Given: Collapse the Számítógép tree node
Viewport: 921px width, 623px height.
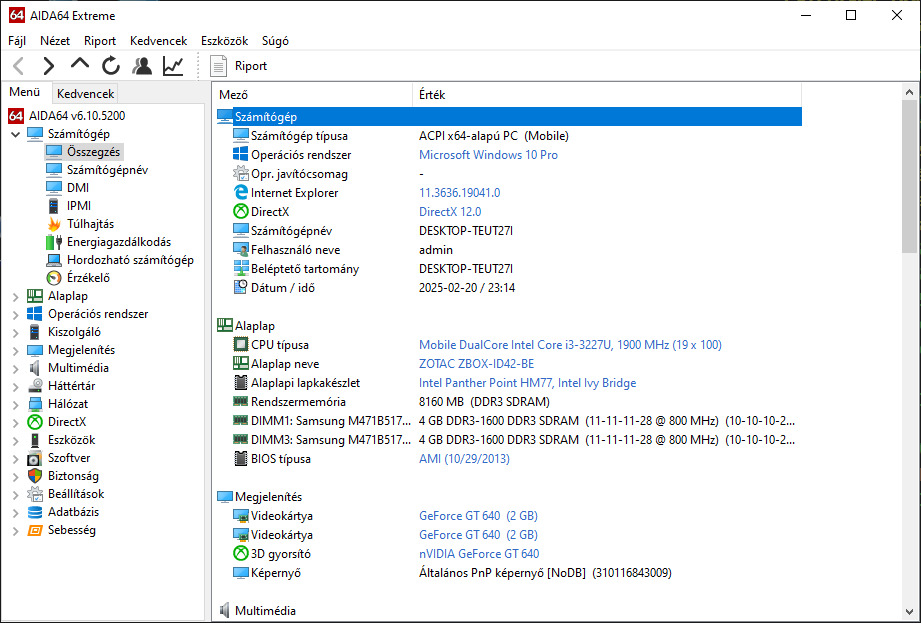Looking at the screenshot, I should [x=15, y=134].
